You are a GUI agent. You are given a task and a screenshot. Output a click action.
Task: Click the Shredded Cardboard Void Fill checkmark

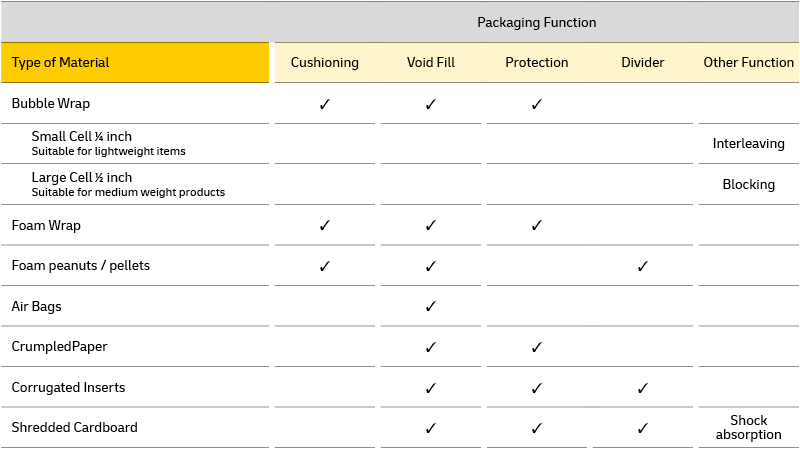pyautogui.click(x=431, y=428)
